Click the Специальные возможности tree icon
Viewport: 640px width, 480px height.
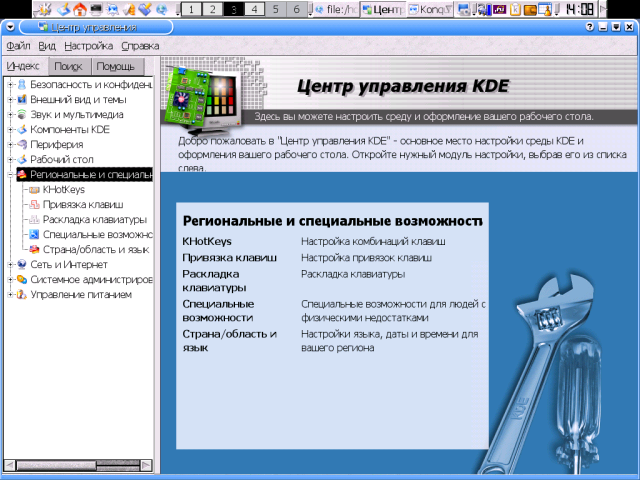[x=34, y=235]
